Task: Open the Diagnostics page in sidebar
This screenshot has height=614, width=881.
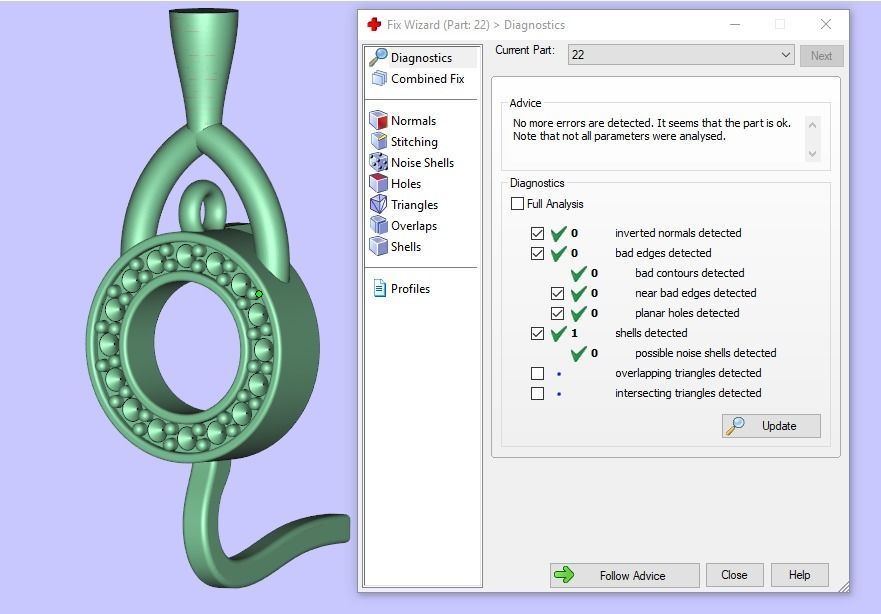Action: point(421,58)
